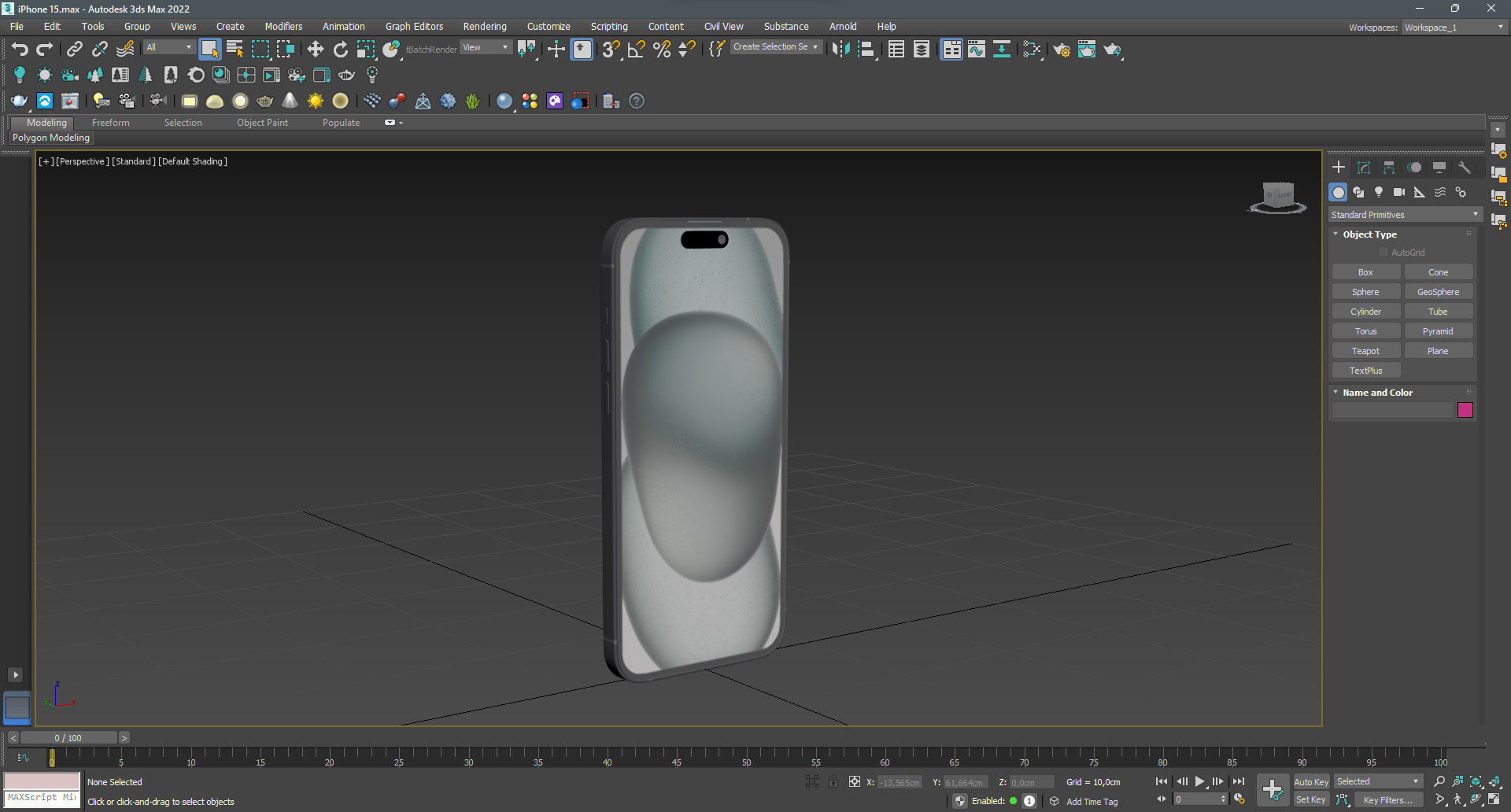Open the selection filter All dropdown
The height and width of the screenshot is (812, 1511).
click(x=169, y=47)
